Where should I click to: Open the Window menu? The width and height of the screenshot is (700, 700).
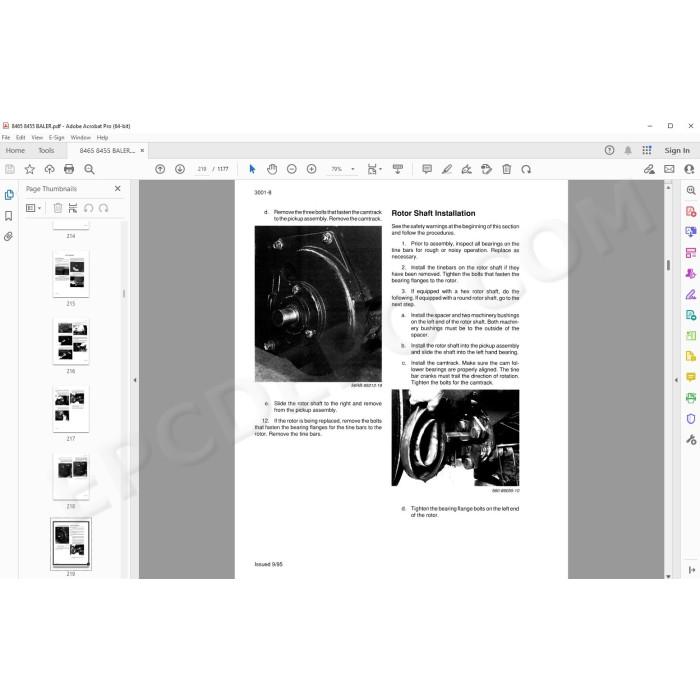(x=80, y=138)
